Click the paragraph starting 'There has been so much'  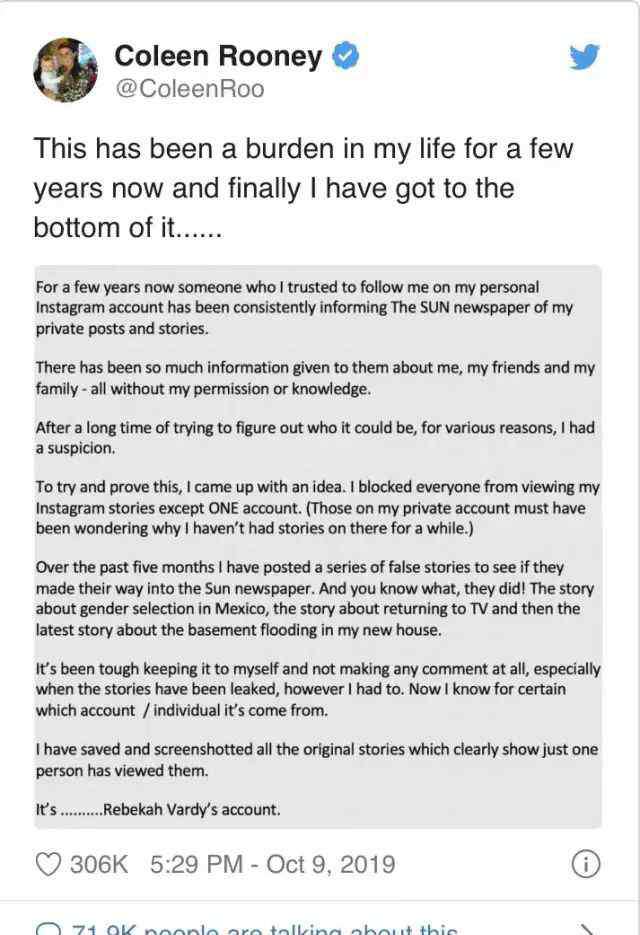click(316, 378)
